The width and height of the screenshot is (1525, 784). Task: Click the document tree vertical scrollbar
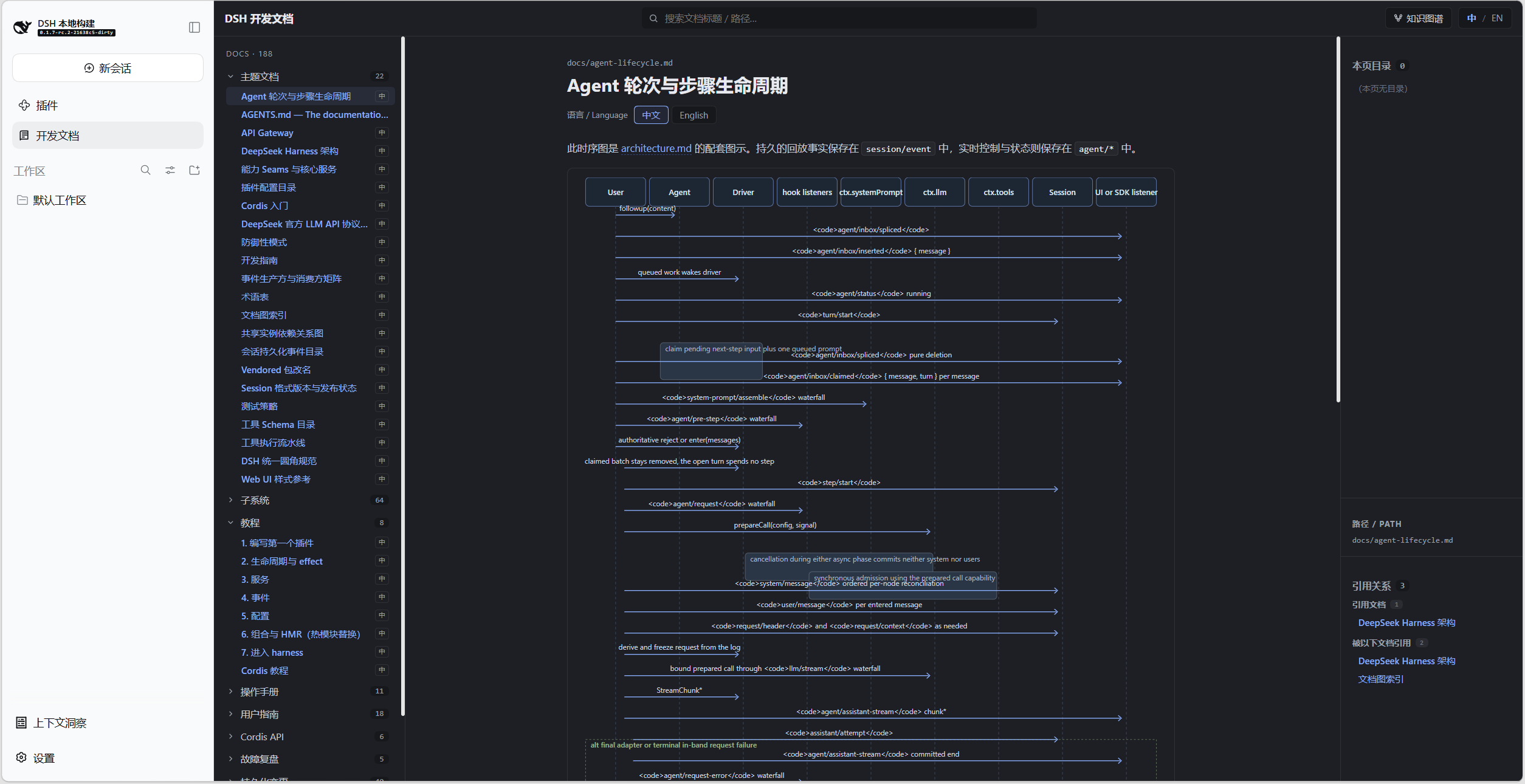point(403,377)
